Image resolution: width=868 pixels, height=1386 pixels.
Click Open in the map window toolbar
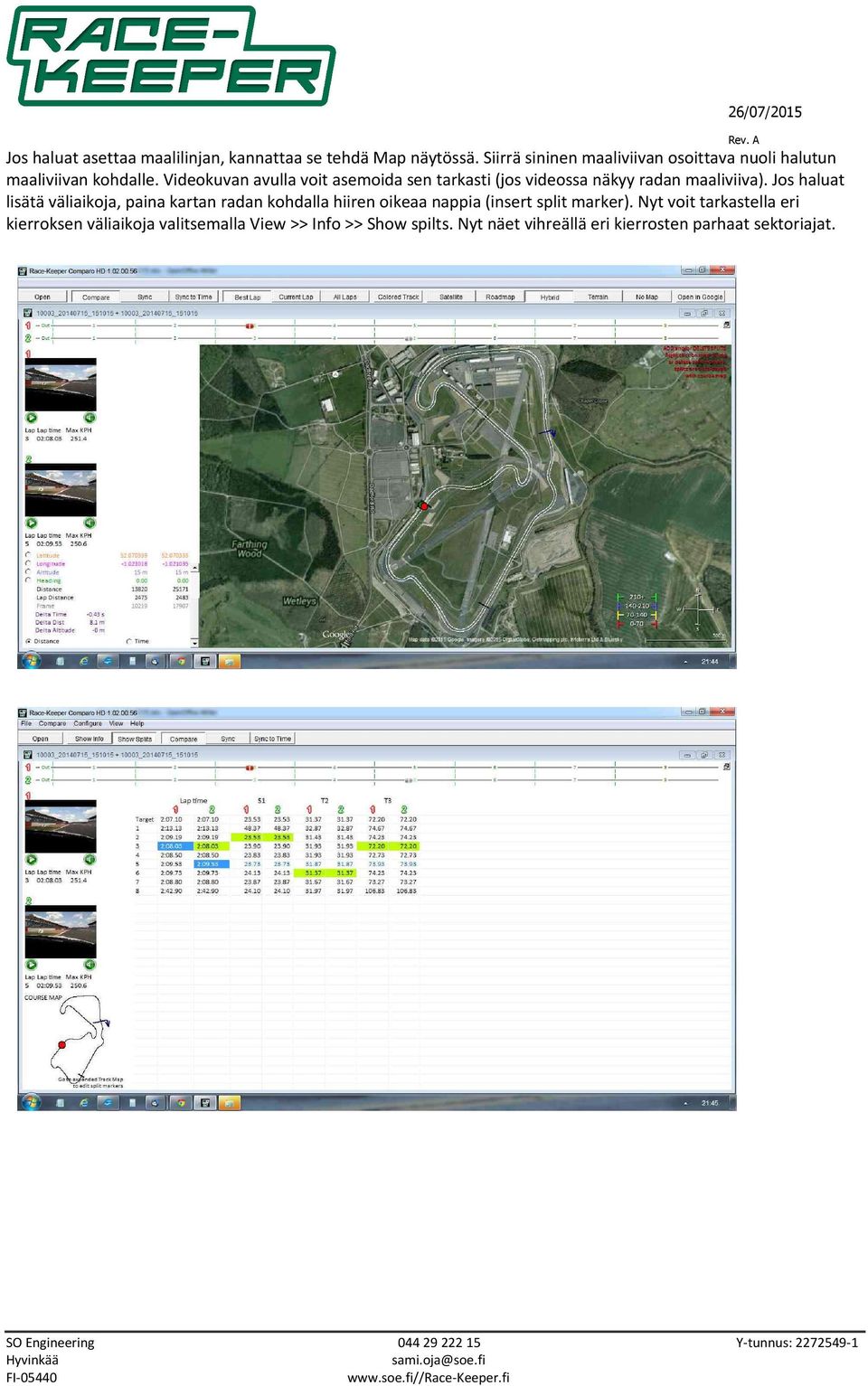[x=42, y=297]
